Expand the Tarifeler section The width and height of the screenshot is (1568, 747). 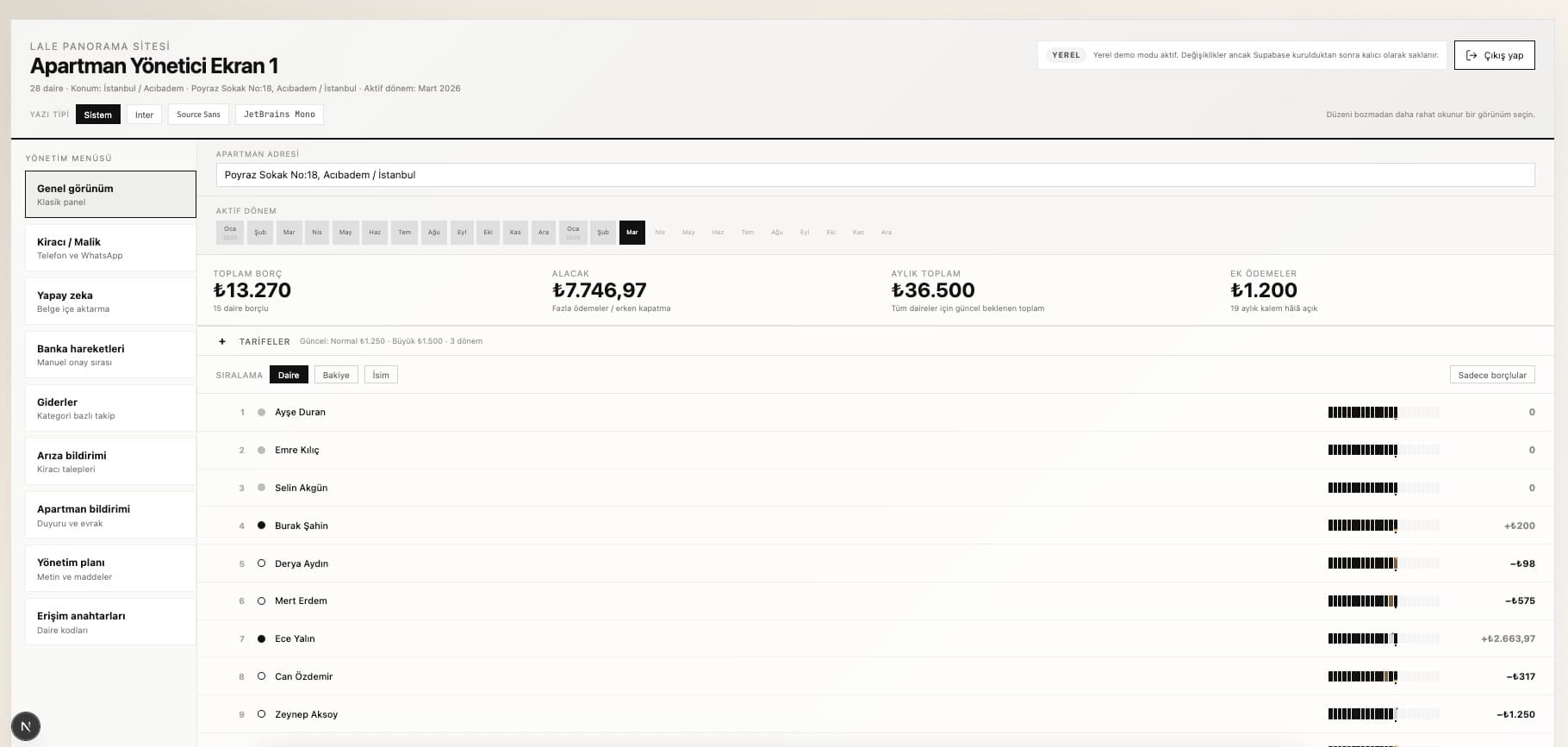[264, 341]
